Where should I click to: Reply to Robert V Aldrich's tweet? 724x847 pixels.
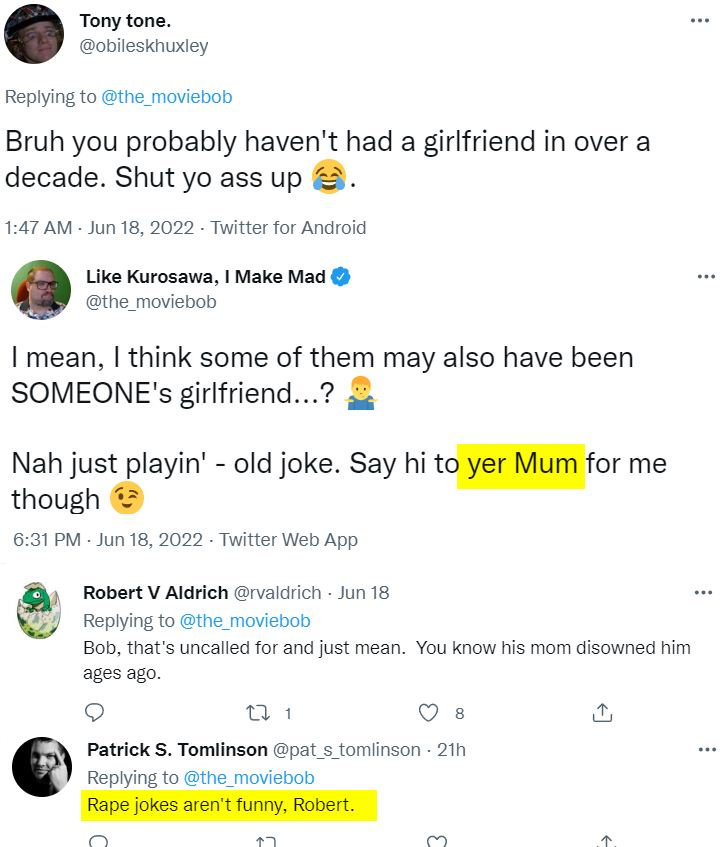coord(94,713)
